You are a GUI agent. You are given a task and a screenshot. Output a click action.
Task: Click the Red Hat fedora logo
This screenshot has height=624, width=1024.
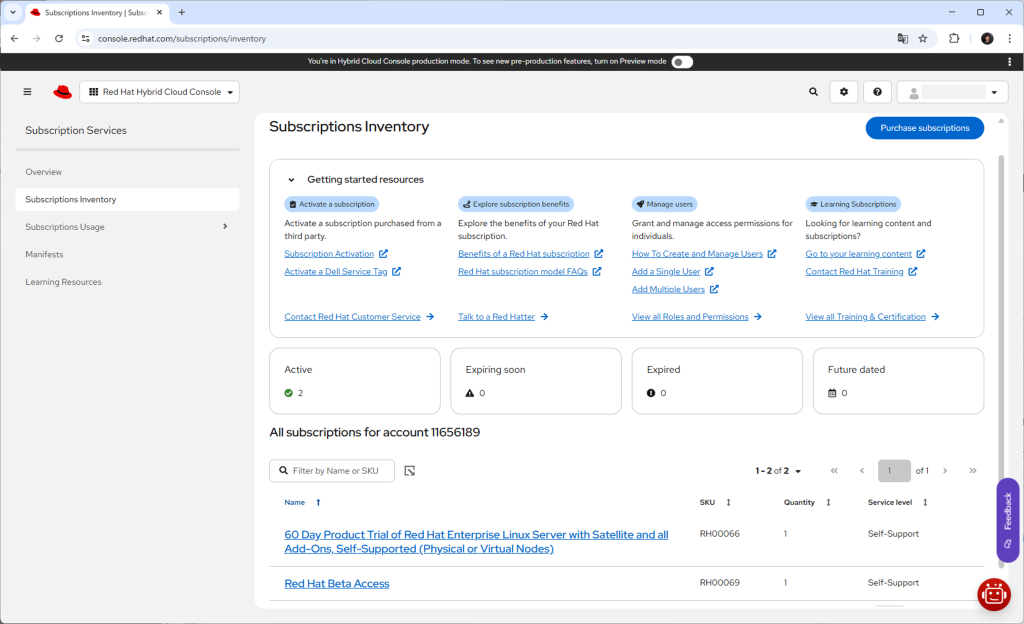click(x=62, y=92)
